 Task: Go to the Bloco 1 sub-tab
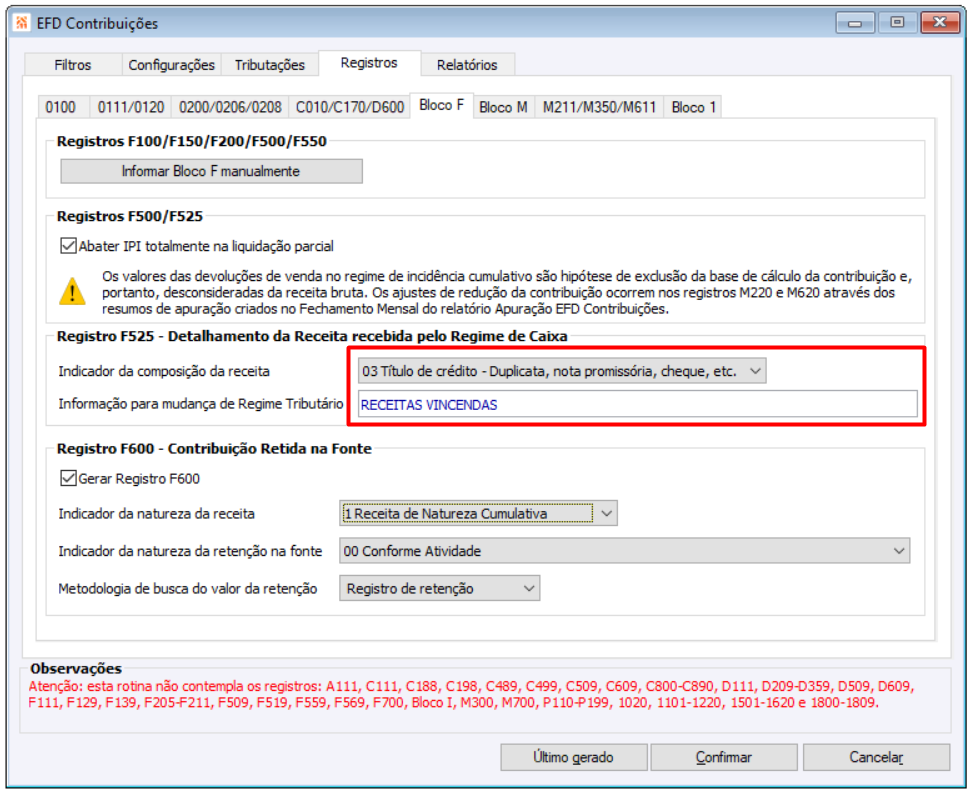(x=694, y=107)
